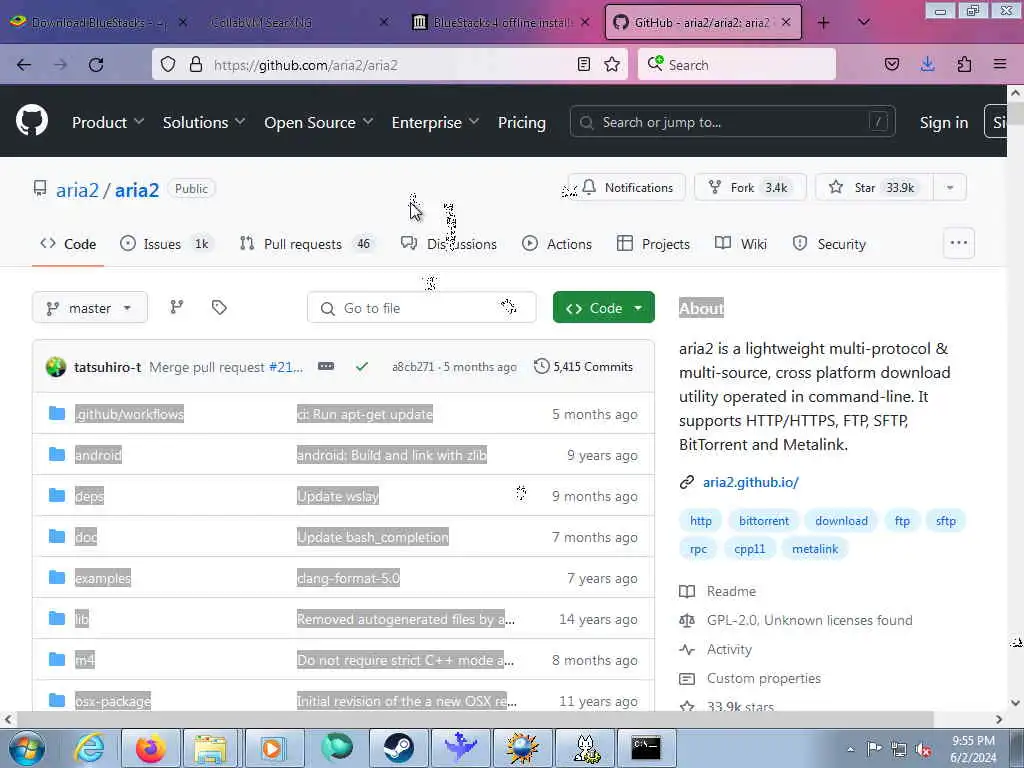Open the osx-package folder
Image resolution: width=1024 pixels, height=768 pixels.
click(x=112, y=701)
